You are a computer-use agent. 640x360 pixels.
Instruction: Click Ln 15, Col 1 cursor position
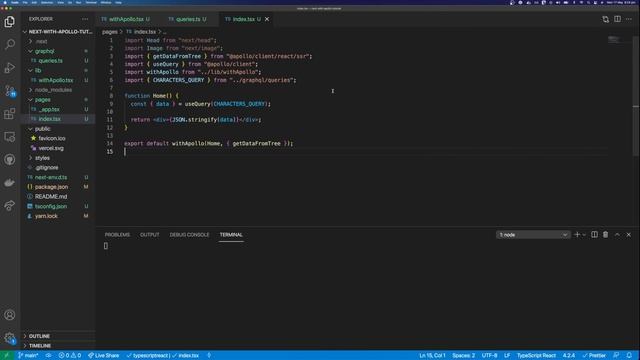432,356
